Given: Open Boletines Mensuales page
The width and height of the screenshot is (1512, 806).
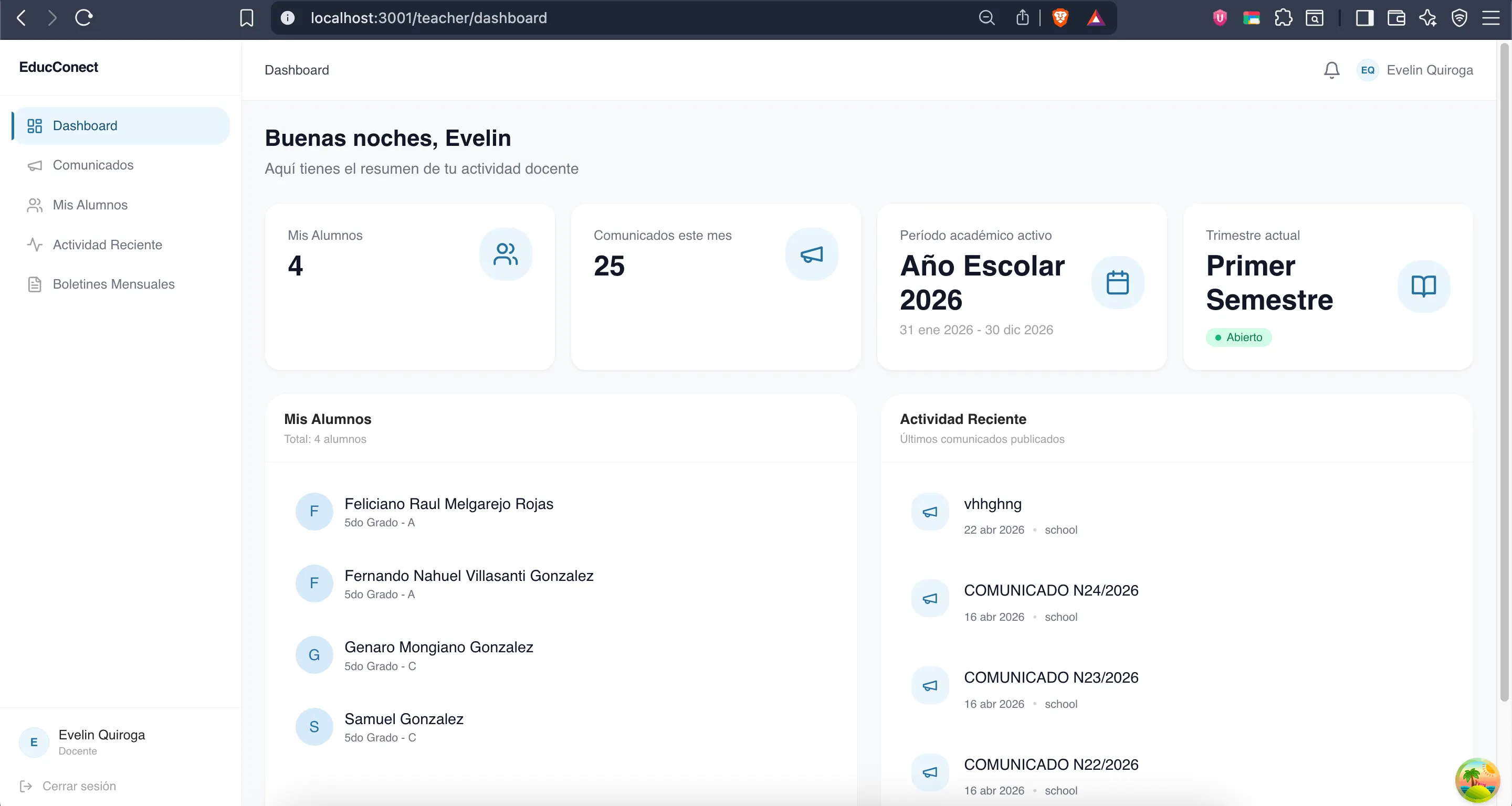Looking at the screenshot, I should tap(113, 284).
